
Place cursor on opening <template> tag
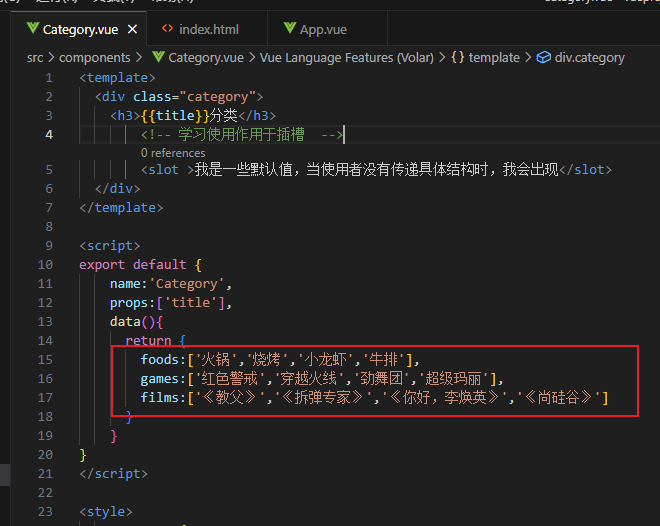click(117, 78)
